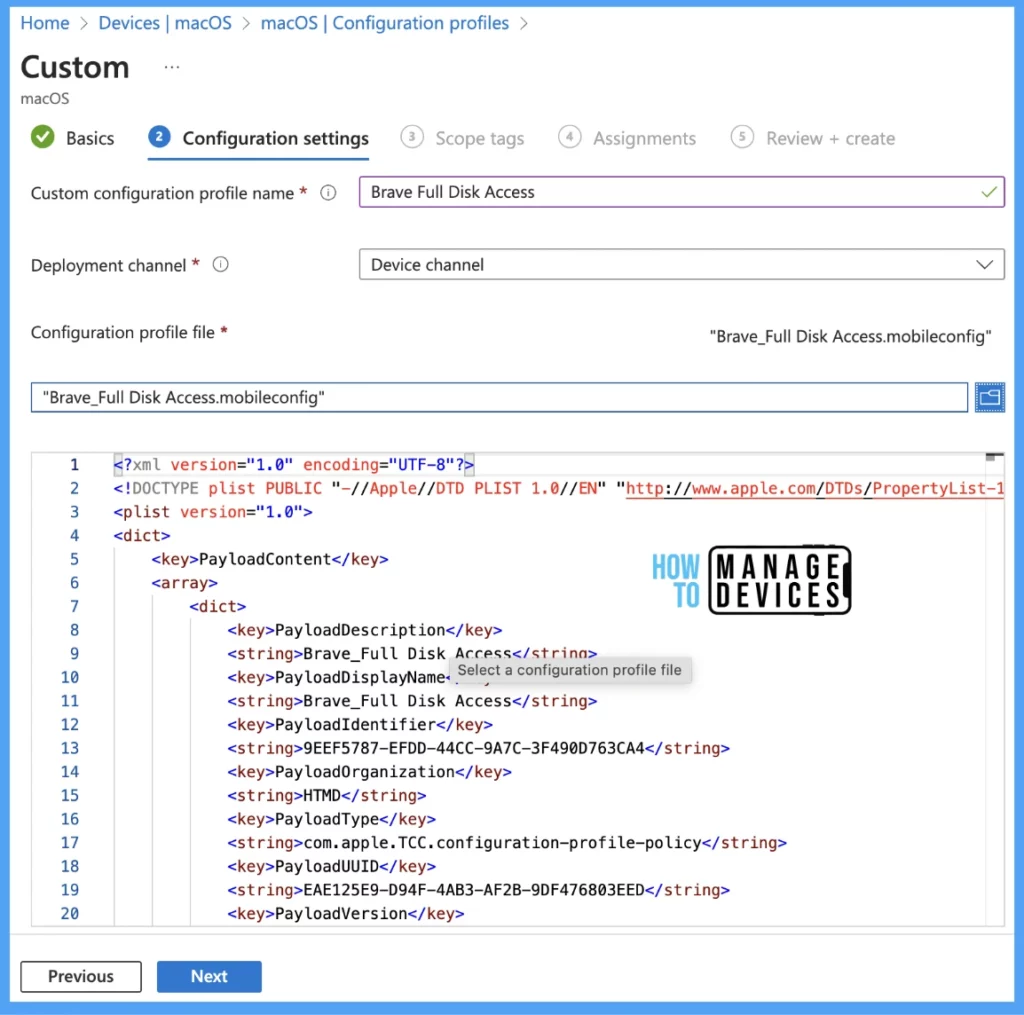Click the step 5 circle icon
The width and height of the screenshot is (1024, 1015).
click(x=743, y=137)
